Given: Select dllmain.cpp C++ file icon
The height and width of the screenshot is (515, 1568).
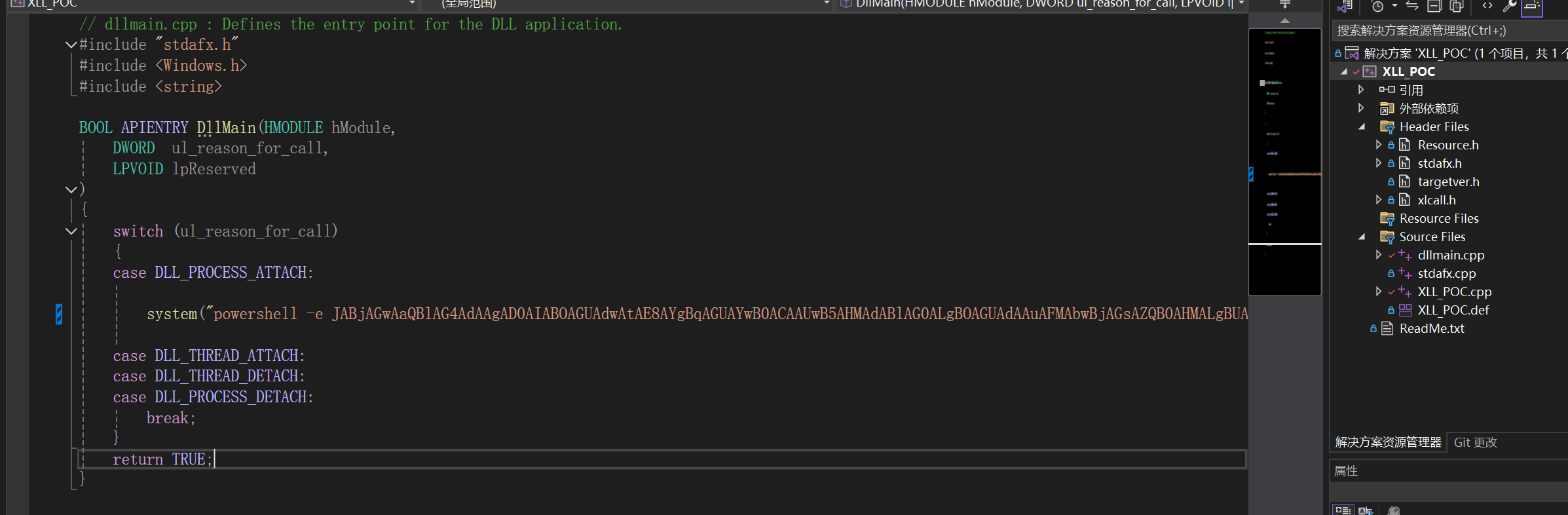Looking at the screenshot, I should tap(1405, 255).
